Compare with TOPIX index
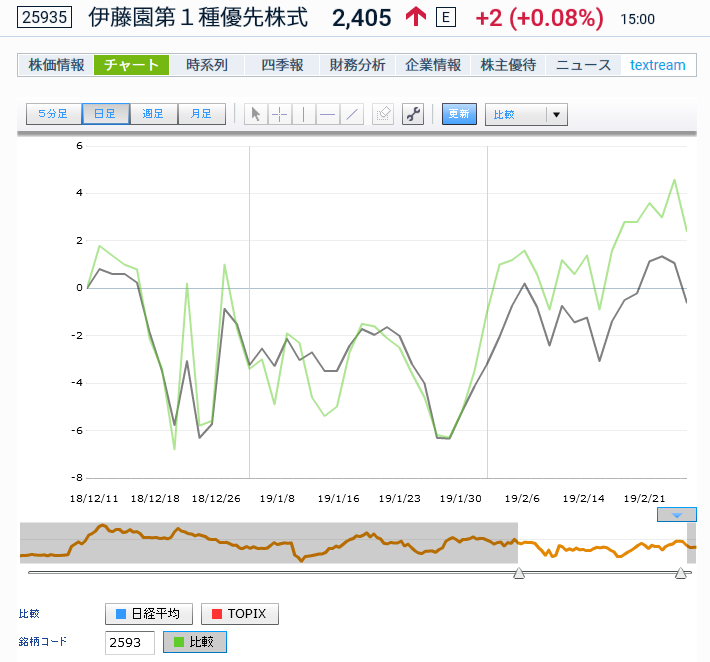710x662 pixels. pos(240,614)
